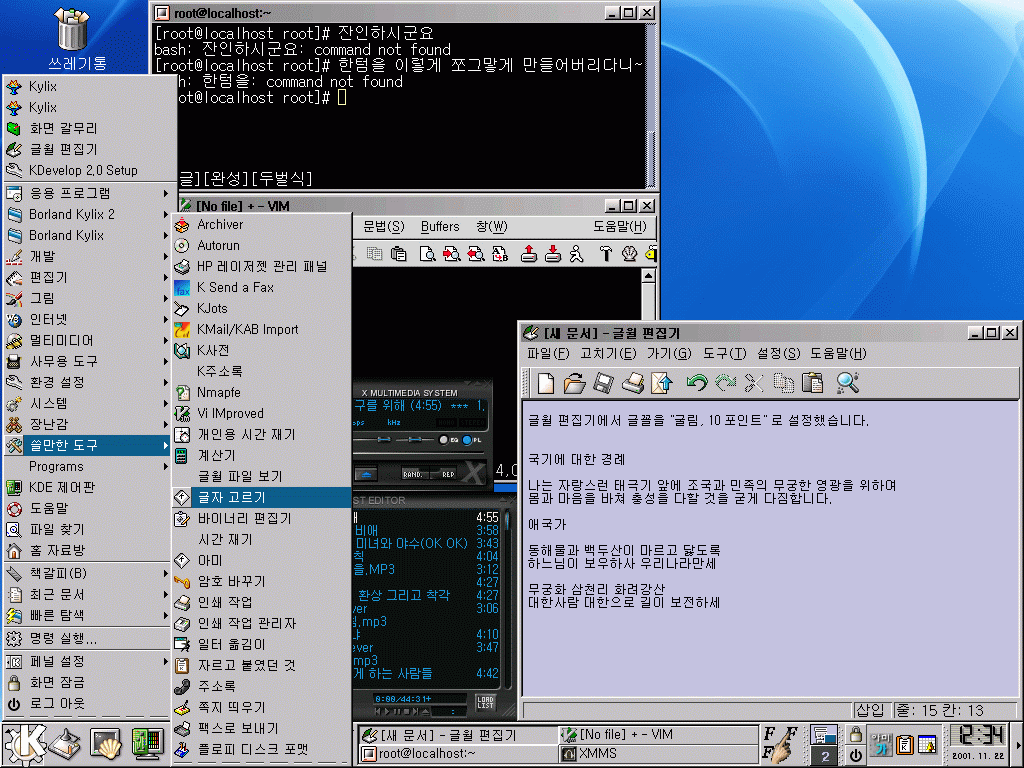The width and height of the screenshot is (1024, 768).
Task: Expand the Borland Kylix 2 submenu
Action: 89,214
